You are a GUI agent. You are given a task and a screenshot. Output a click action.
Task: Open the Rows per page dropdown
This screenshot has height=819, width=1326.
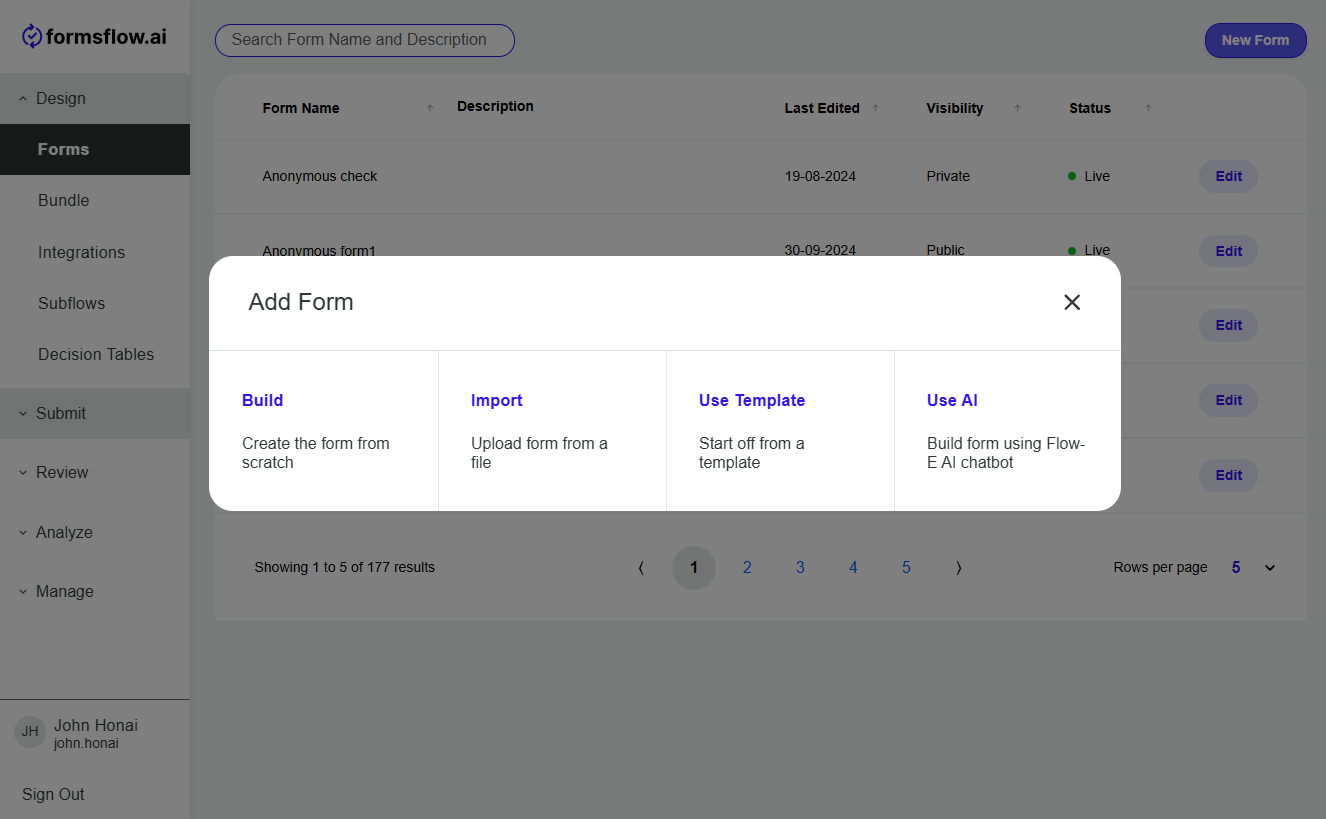(1253, 567)
